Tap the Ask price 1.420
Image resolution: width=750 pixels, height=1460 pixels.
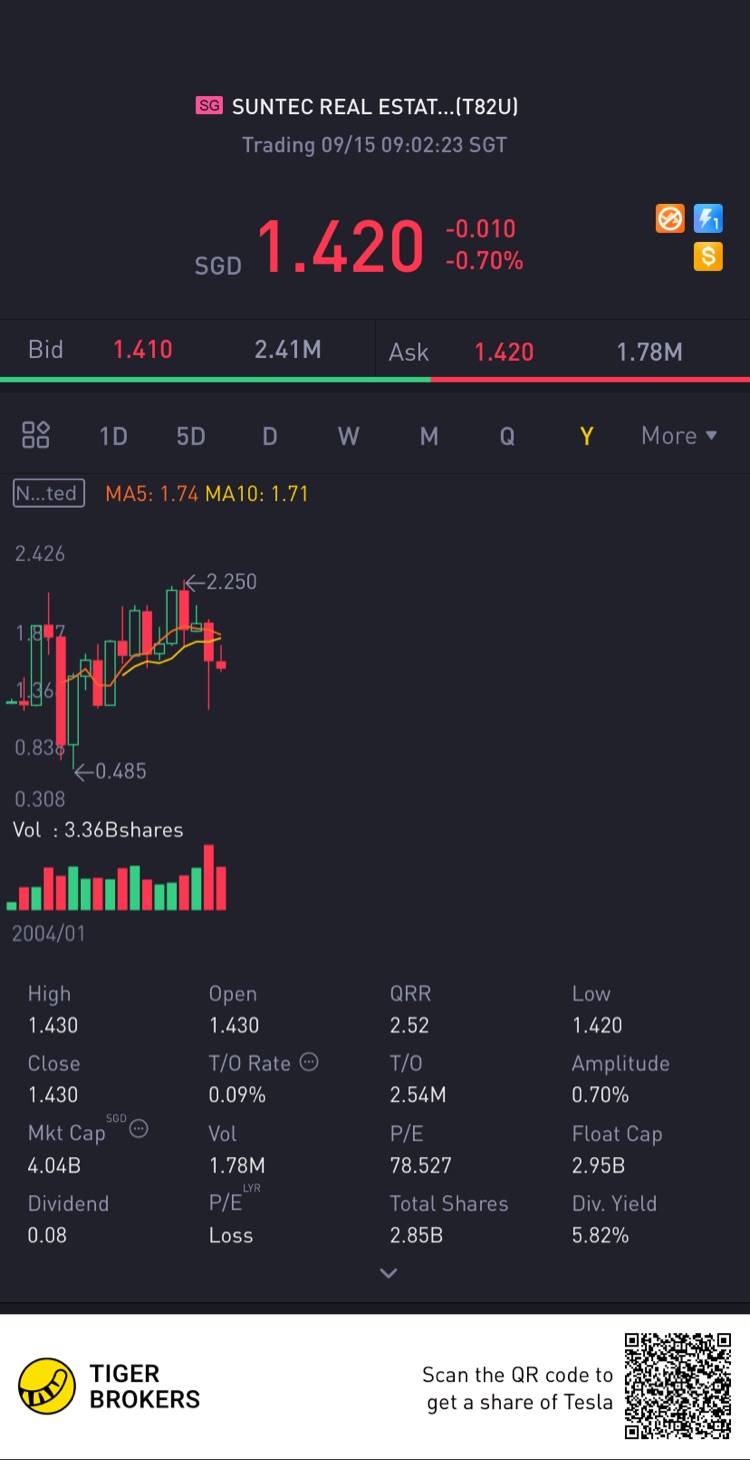504,352
